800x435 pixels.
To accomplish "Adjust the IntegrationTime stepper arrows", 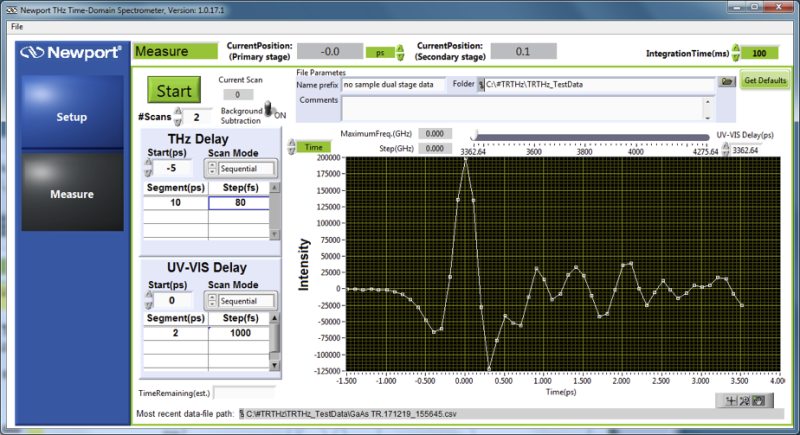I will [738, 53].
